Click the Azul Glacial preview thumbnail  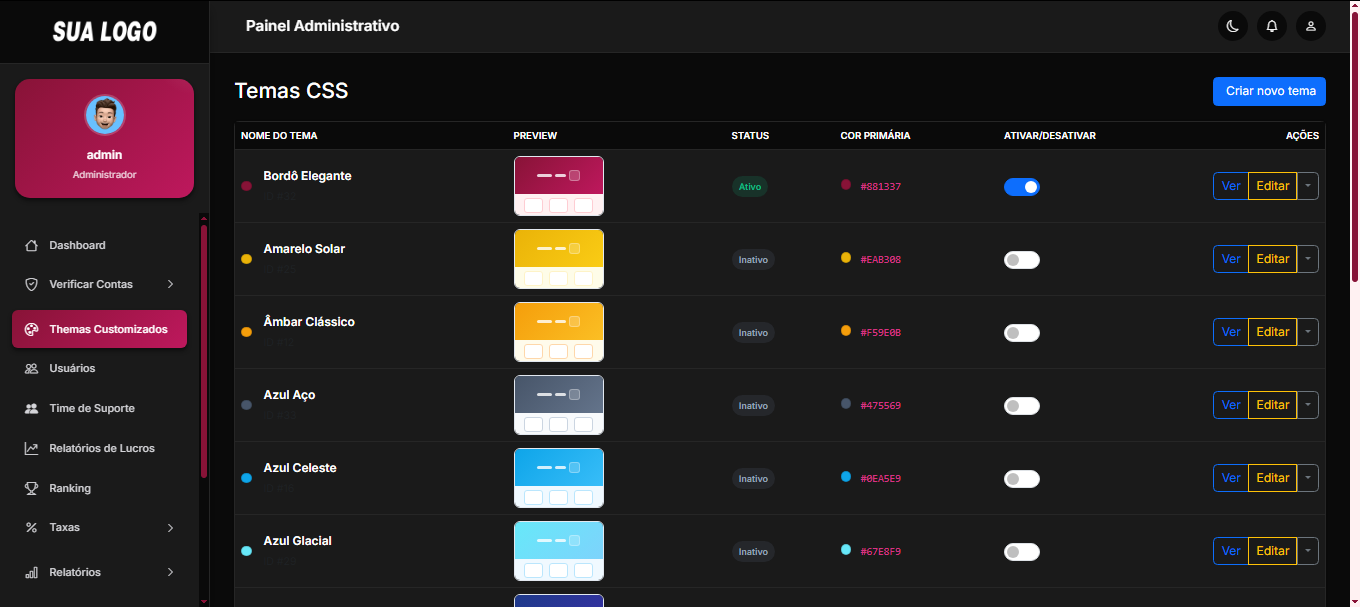[558, 551]
